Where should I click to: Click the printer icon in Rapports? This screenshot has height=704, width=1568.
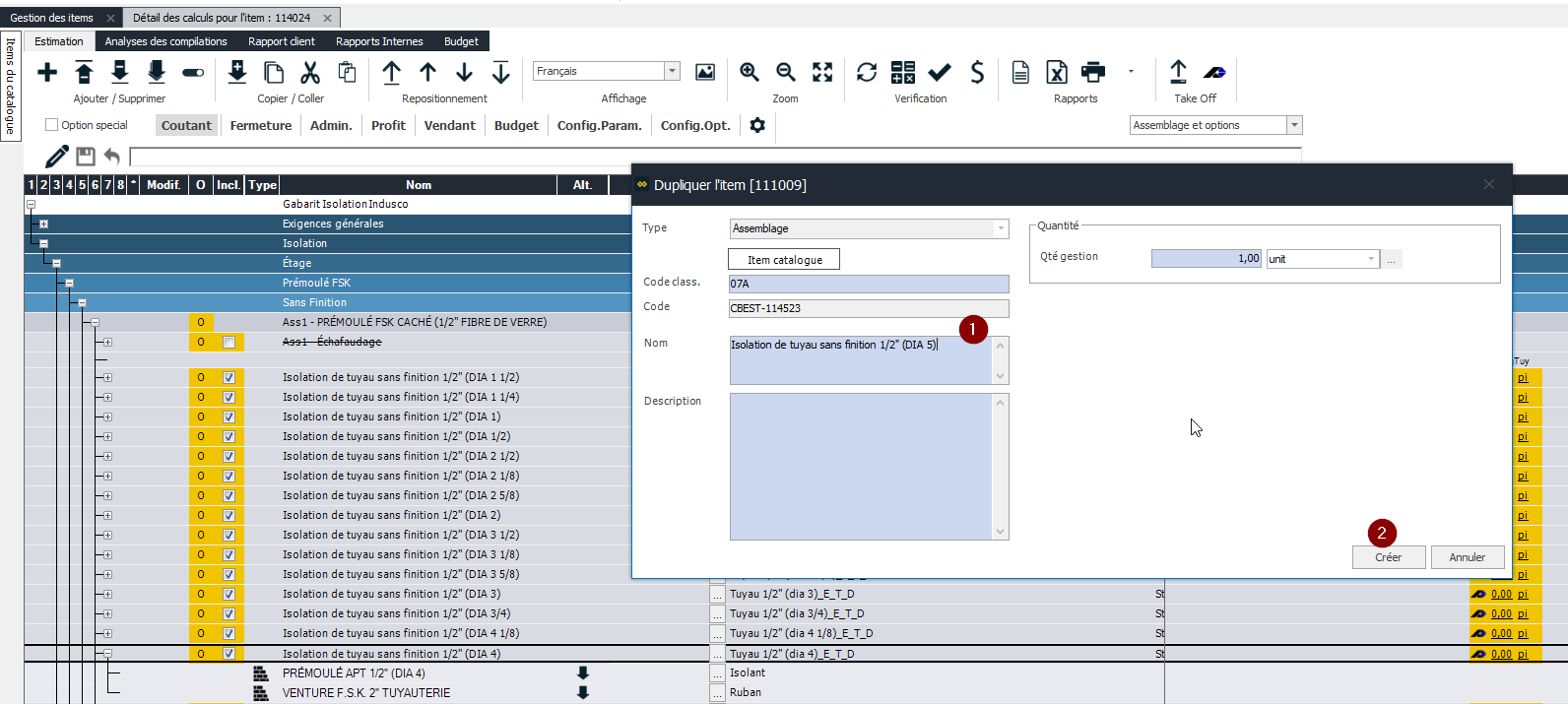[x=1093, y=72]
